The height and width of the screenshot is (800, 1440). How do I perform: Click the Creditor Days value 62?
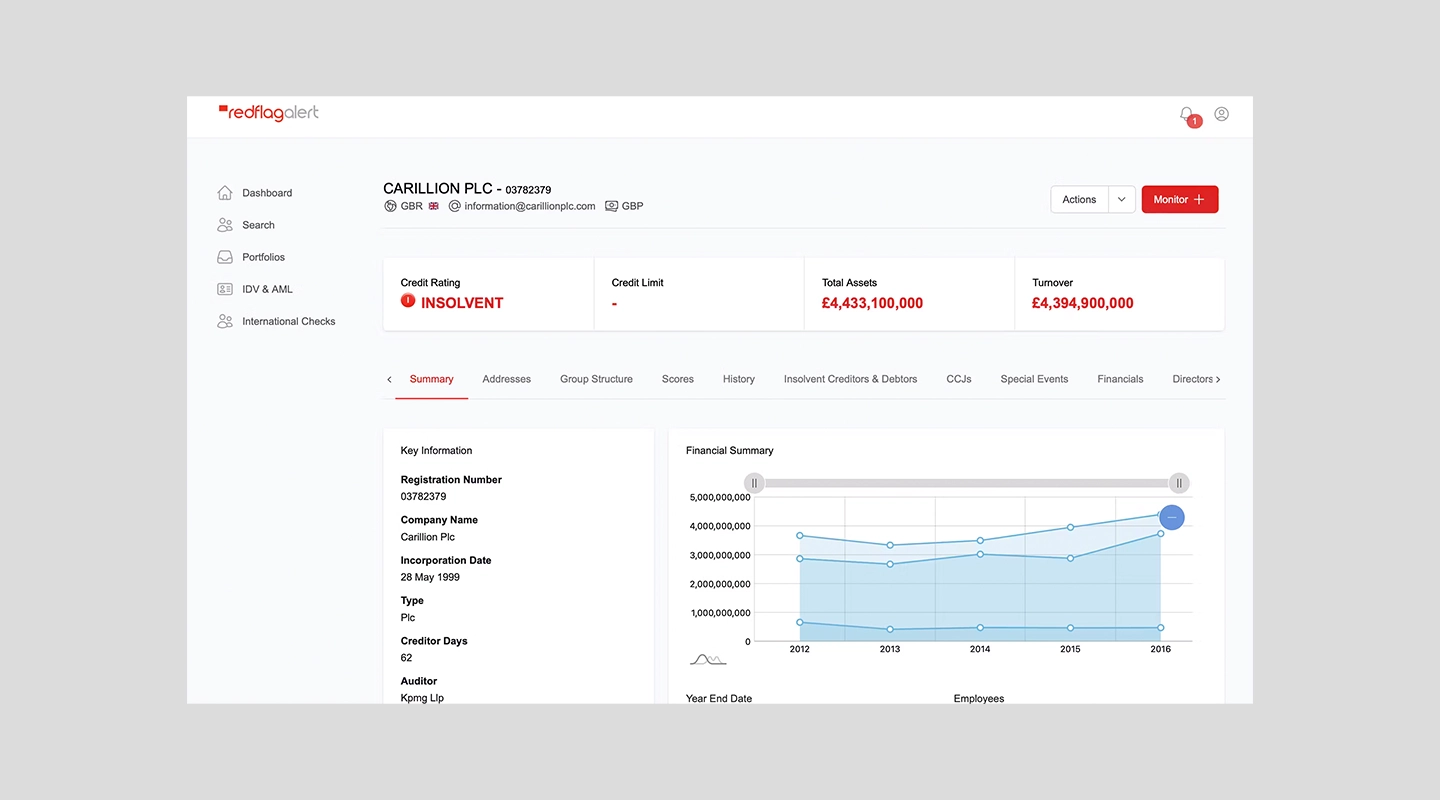click(x=406, y=657)
